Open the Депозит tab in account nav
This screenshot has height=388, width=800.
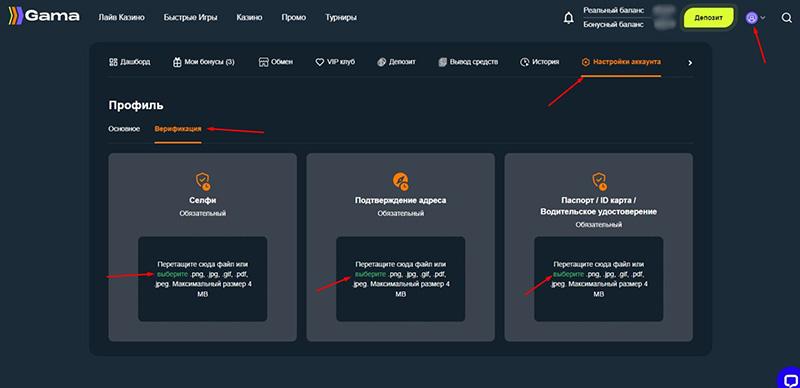pos(396,62)
